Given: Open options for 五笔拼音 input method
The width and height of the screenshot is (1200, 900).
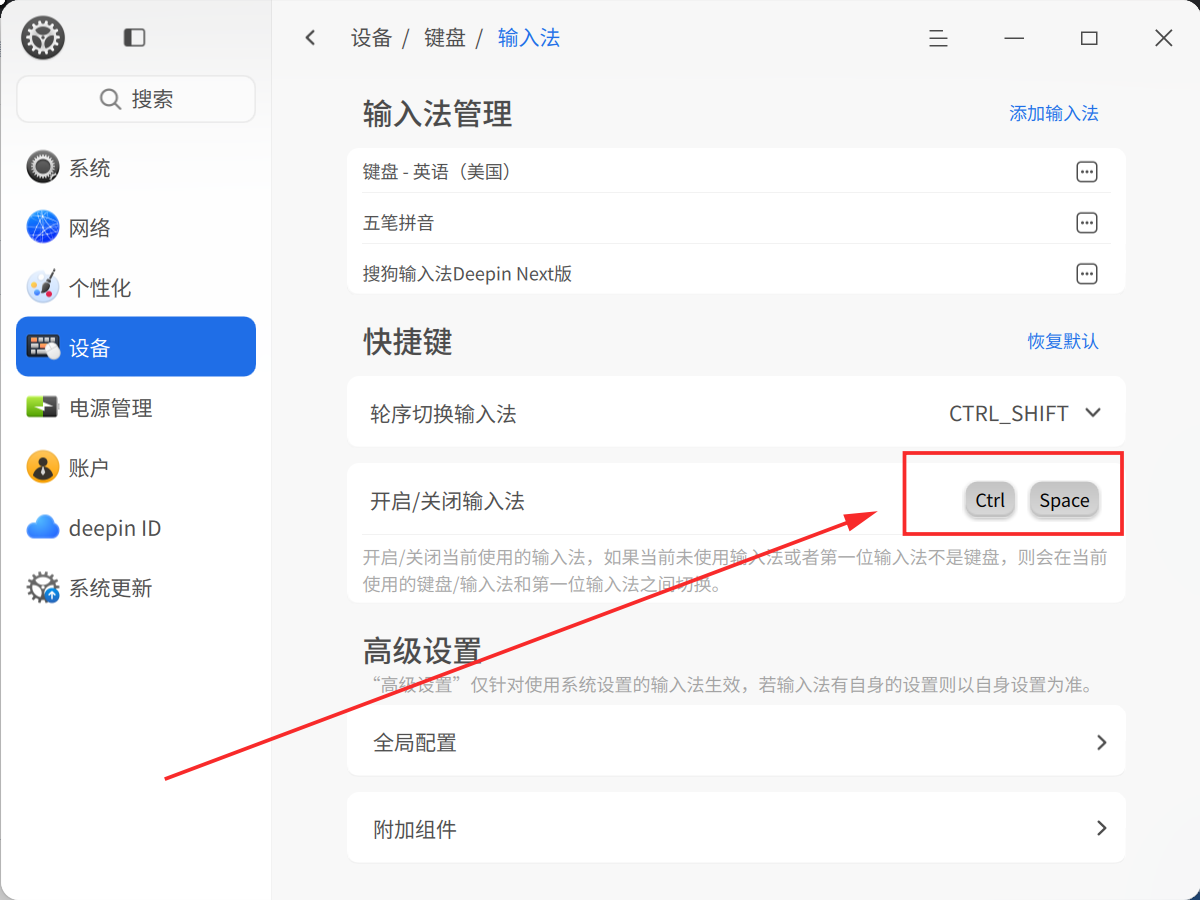Looking at the screenshot, I should (1087, 223).
